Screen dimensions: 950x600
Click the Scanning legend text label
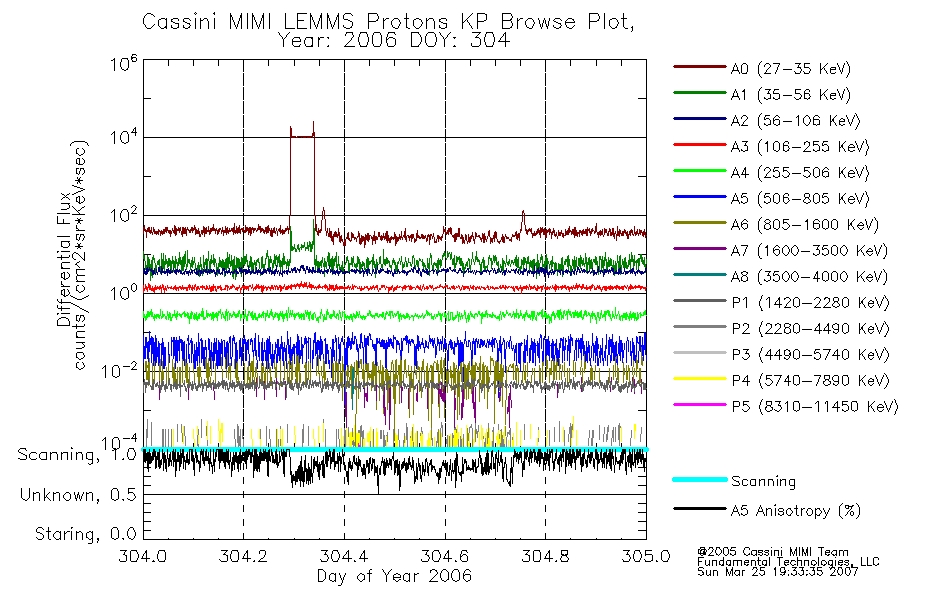tap(763, 481)
